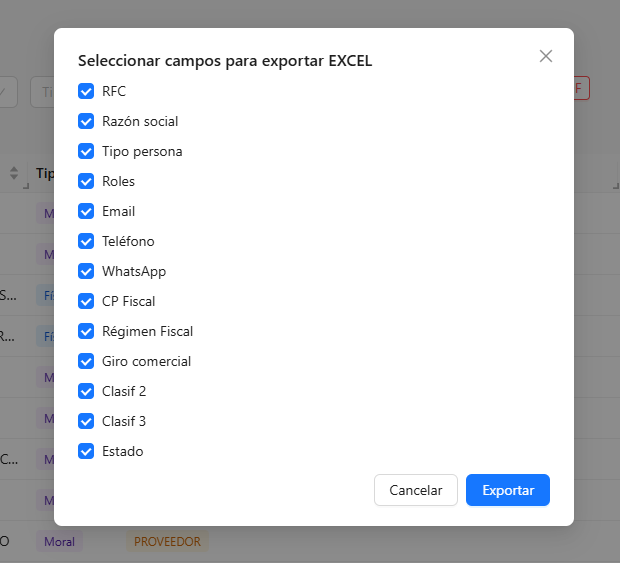Screen dimensions: 620x563
Task: Click the Cancelar button
Action: [416, 490]
